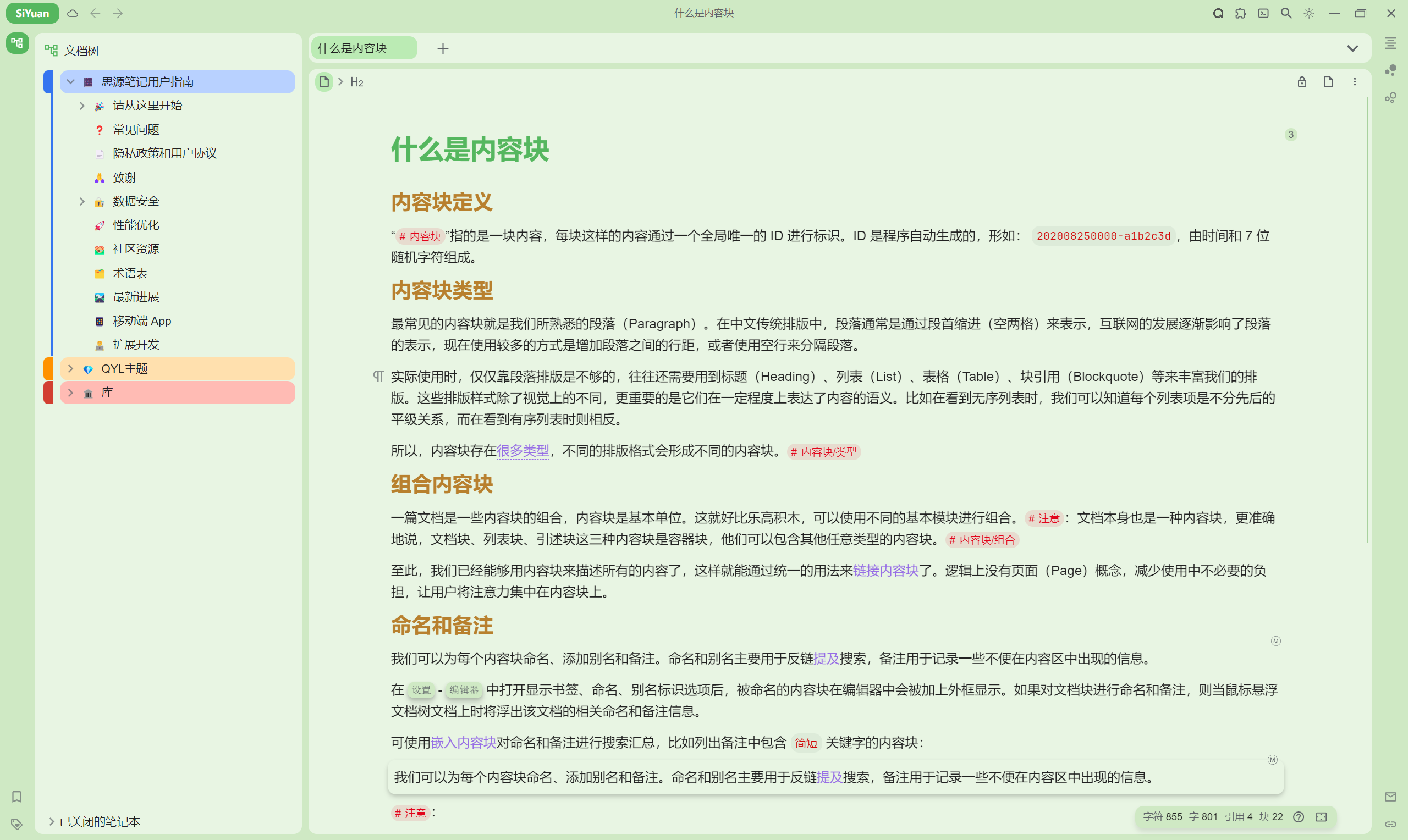
Task: Open the plugin terminal icon
Action: pyautogui.click(x=1263, y=13)
